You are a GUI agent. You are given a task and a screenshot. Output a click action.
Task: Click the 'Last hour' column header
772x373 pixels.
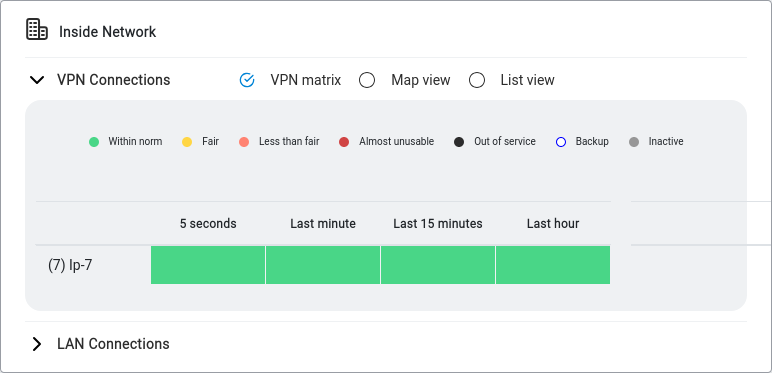(x=553, y=223)
